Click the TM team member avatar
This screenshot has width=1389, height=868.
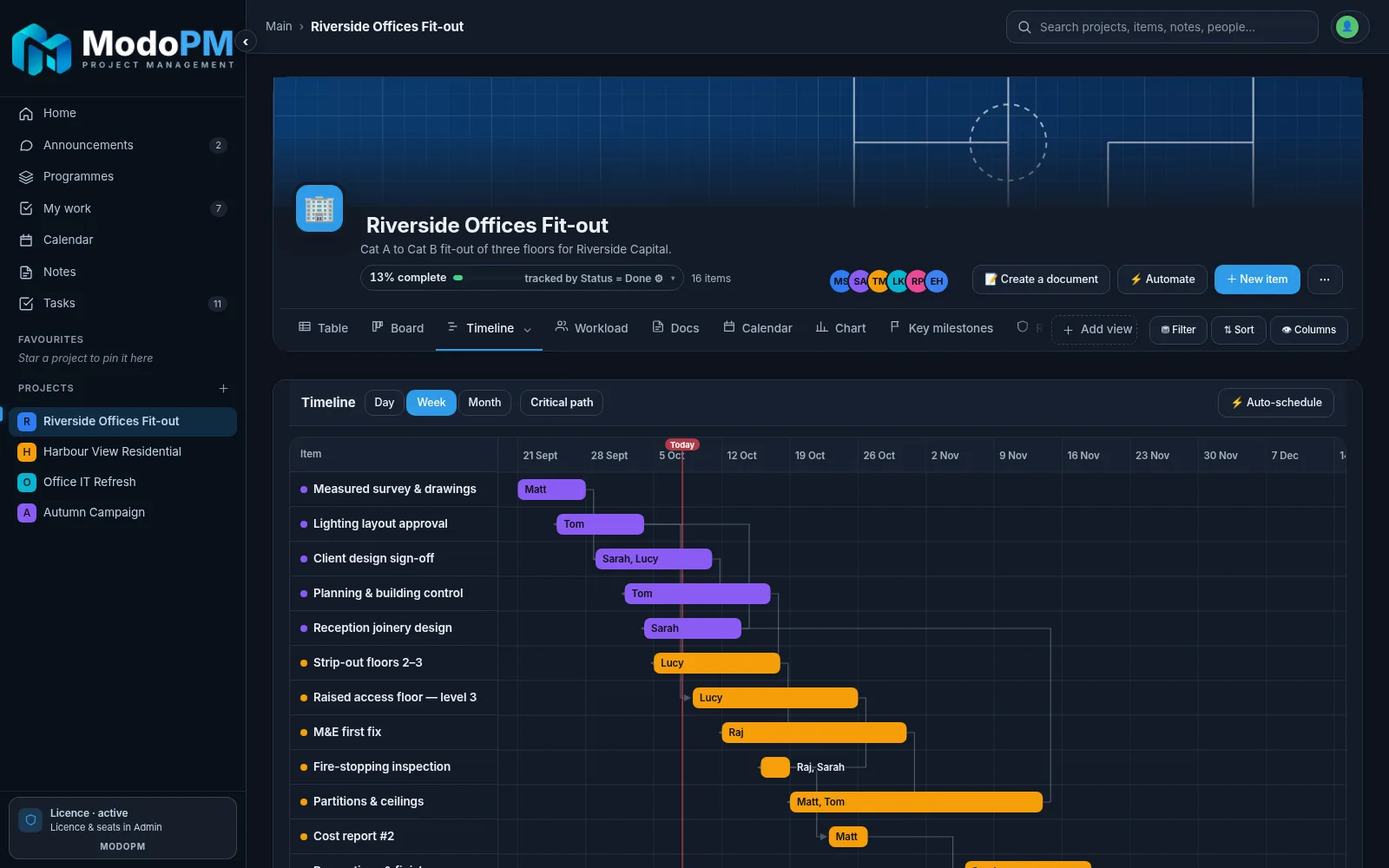879,281
